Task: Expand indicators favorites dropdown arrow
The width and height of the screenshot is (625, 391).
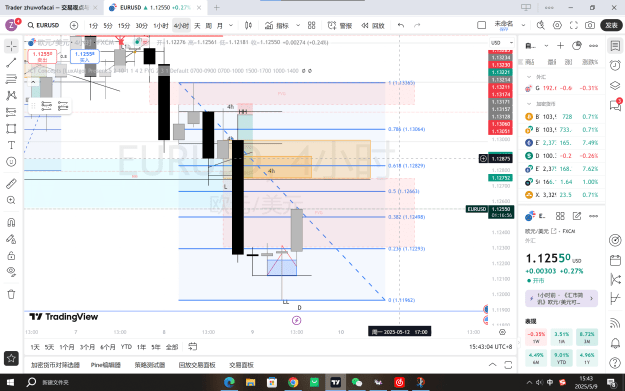Action: click(298, 26)
